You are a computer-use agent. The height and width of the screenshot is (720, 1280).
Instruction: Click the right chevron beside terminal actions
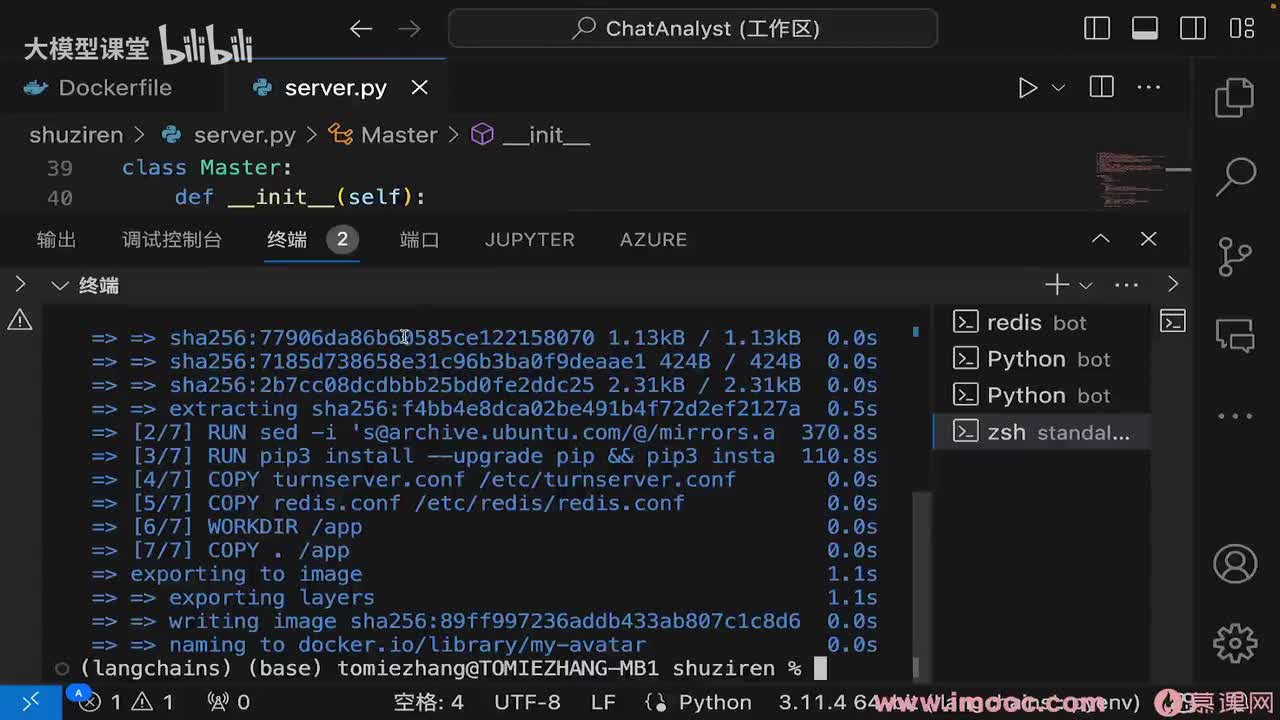(x=1173, y=285)
